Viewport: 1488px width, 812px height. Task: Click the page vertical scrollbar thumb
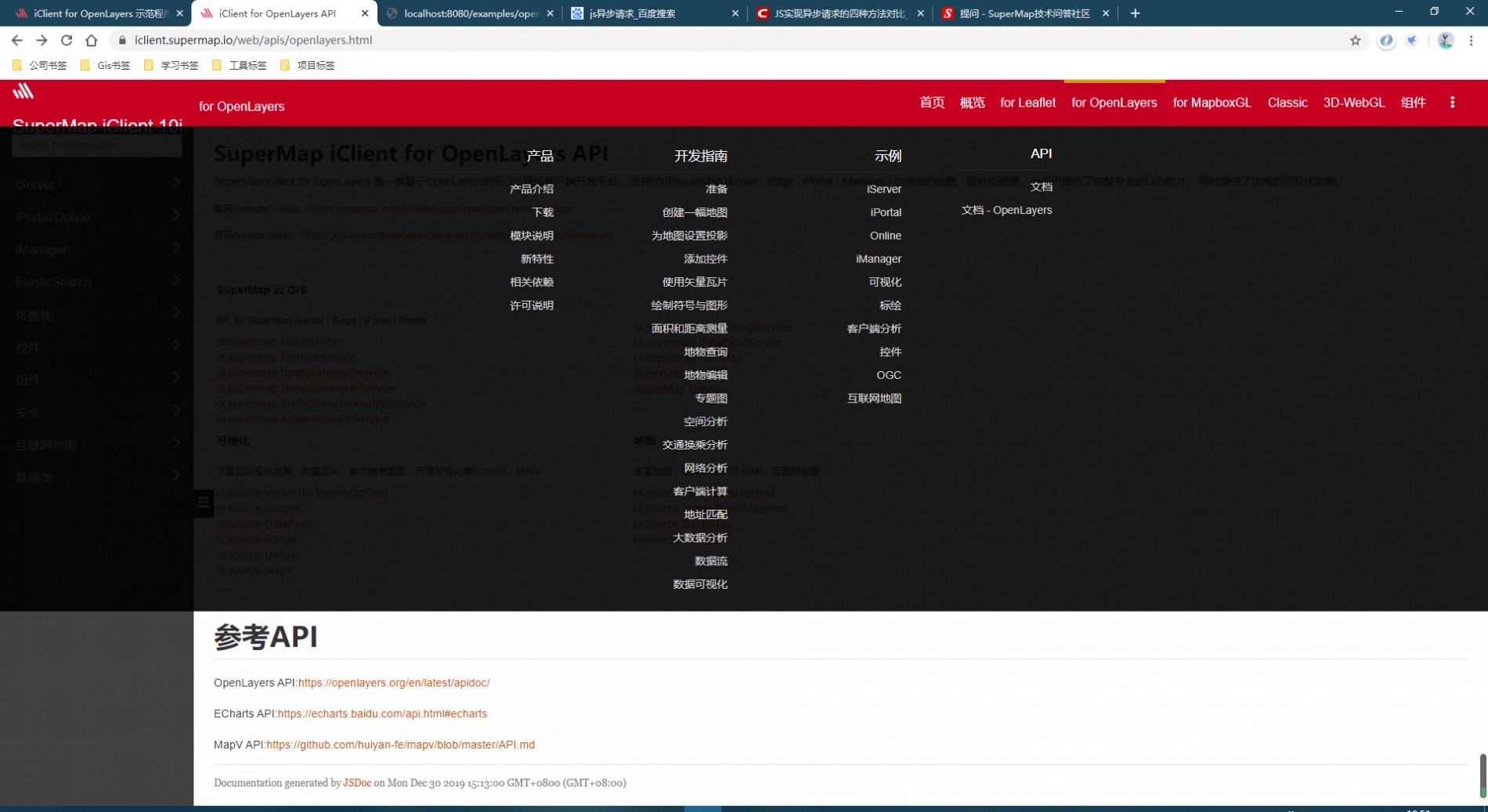click(1482, 775)
